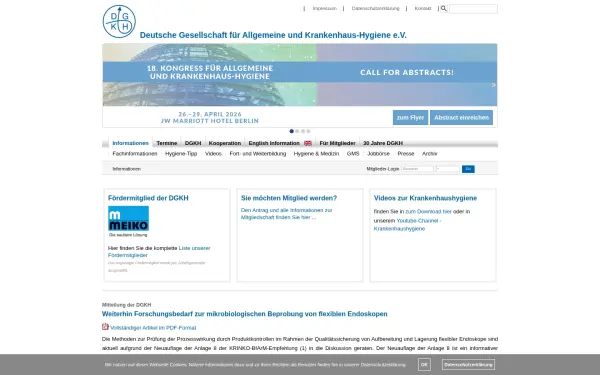
Task: Go to Fachinformationen submenu
Action: click(135, 154)
